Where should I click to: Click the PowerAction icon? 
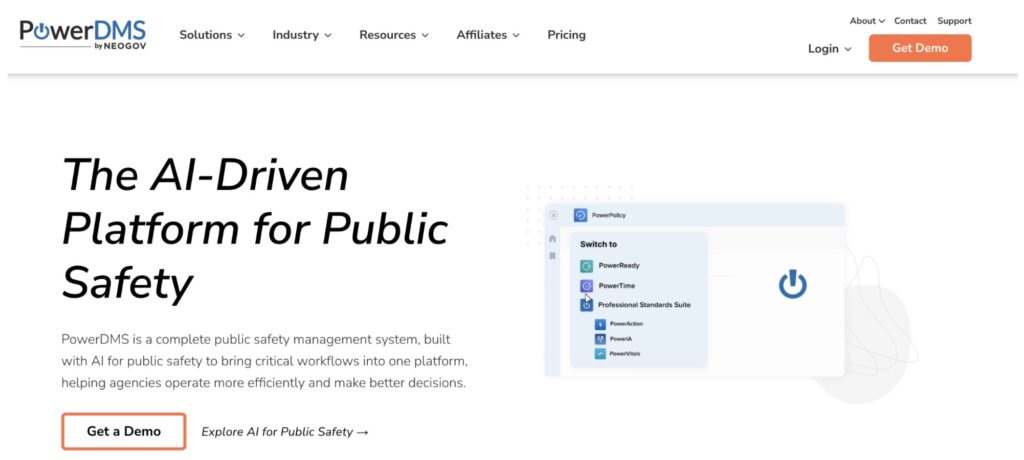tap(600, 323)
